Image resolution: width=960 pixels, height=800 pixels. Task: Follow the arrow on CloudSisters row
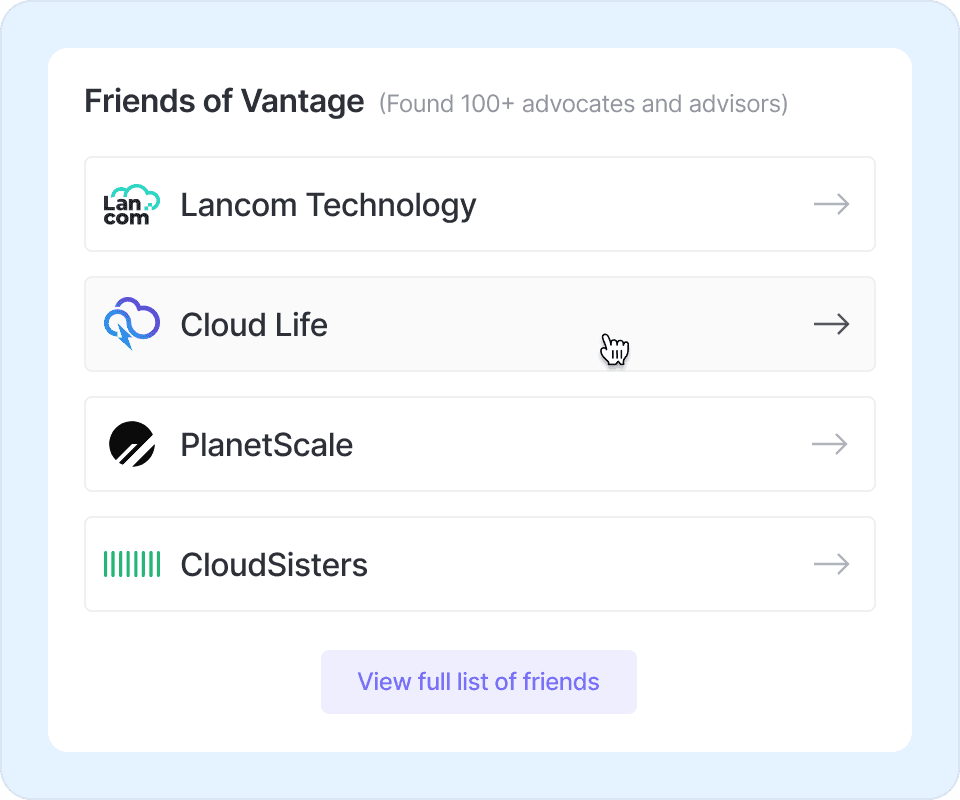point(830,564)
